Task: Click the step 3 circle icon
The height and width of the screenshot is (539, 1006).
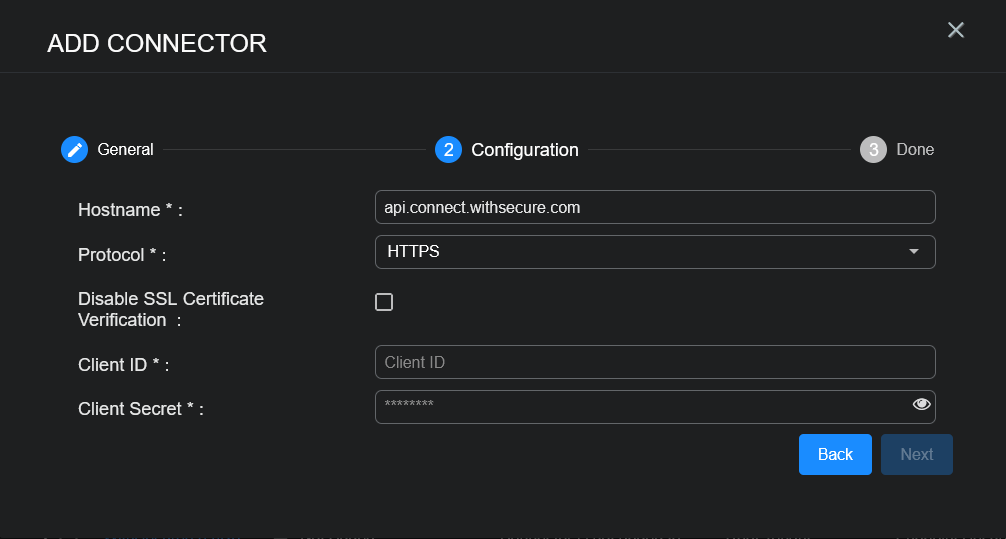Action: click(873, 150)
